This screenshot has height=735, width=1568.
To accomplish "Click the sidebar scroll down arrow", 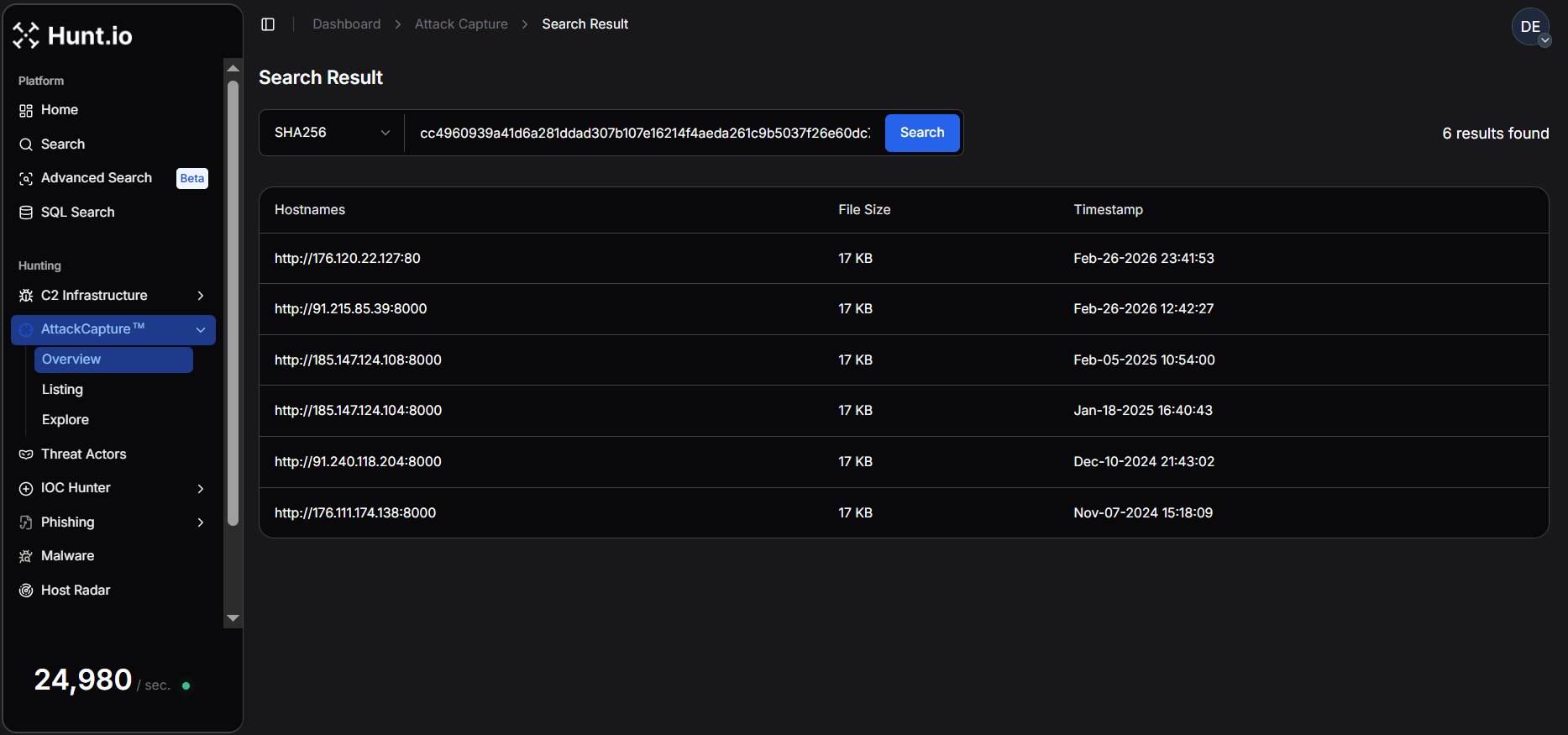I will point(233,618).
